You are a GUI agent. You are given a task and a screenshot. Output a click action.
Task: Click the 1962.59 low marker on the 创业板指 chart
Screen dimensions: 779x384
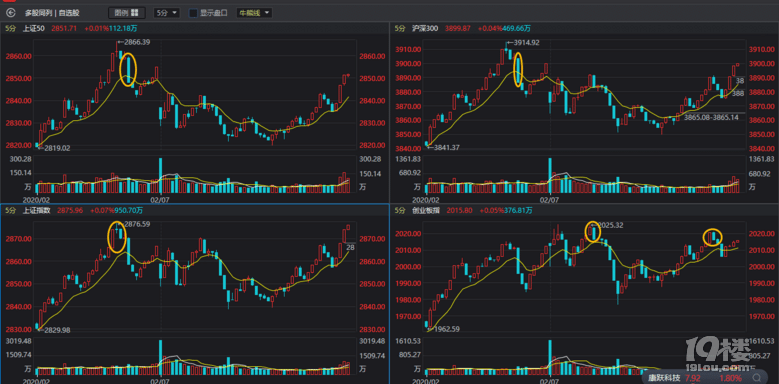click(446, 328)
